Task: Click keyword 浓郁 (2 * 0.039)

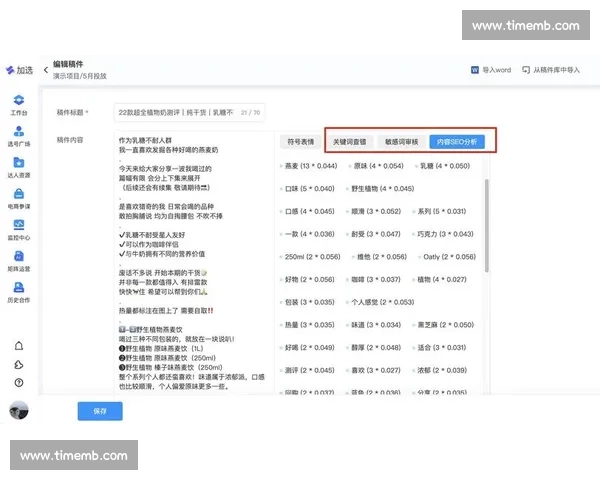Action: 442,370
